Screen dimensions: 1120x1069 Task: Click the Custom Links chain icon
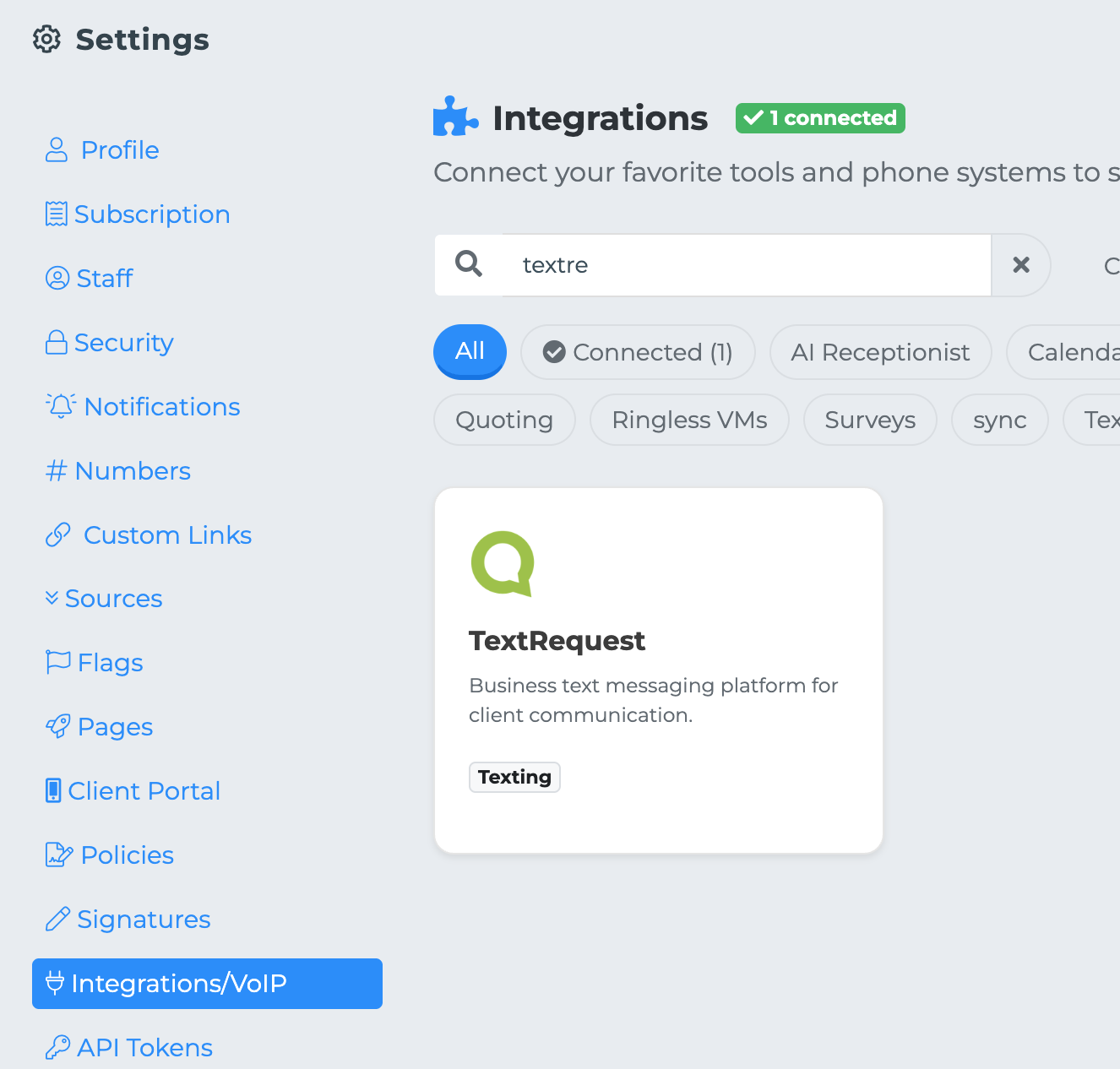point(58,534)
